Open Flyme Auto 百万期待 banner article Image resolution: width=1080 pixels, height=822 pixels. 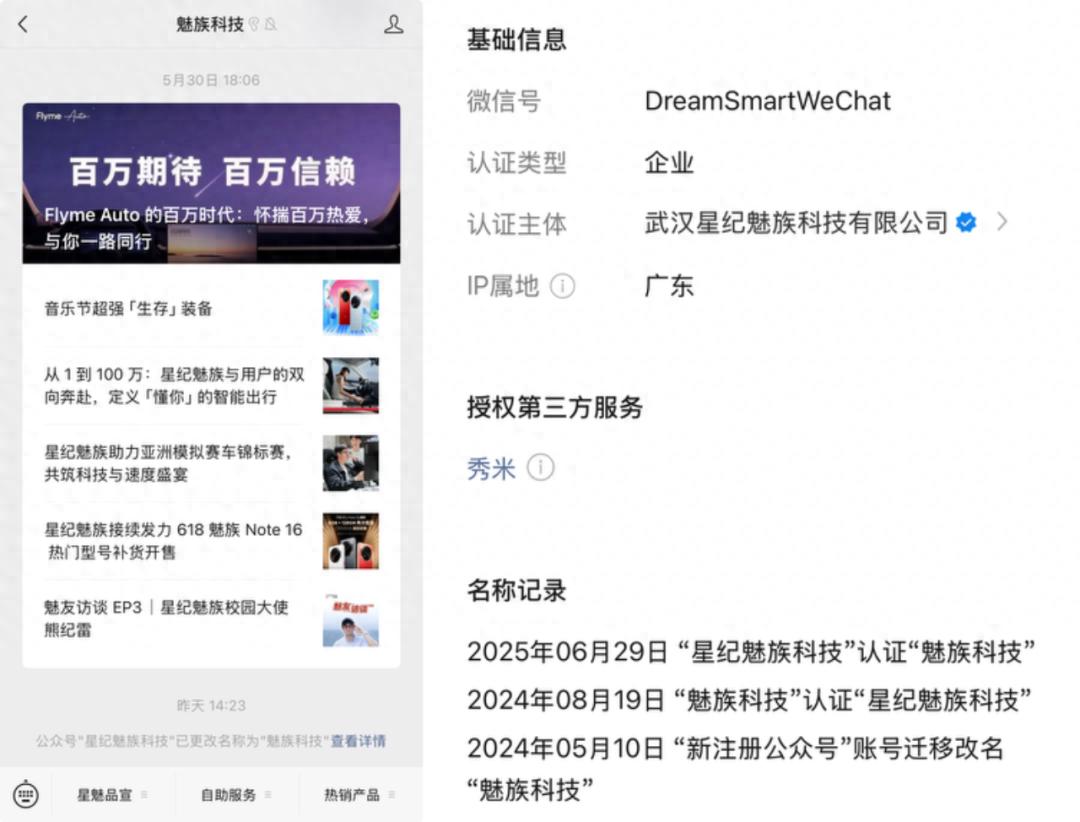[211, 183]
